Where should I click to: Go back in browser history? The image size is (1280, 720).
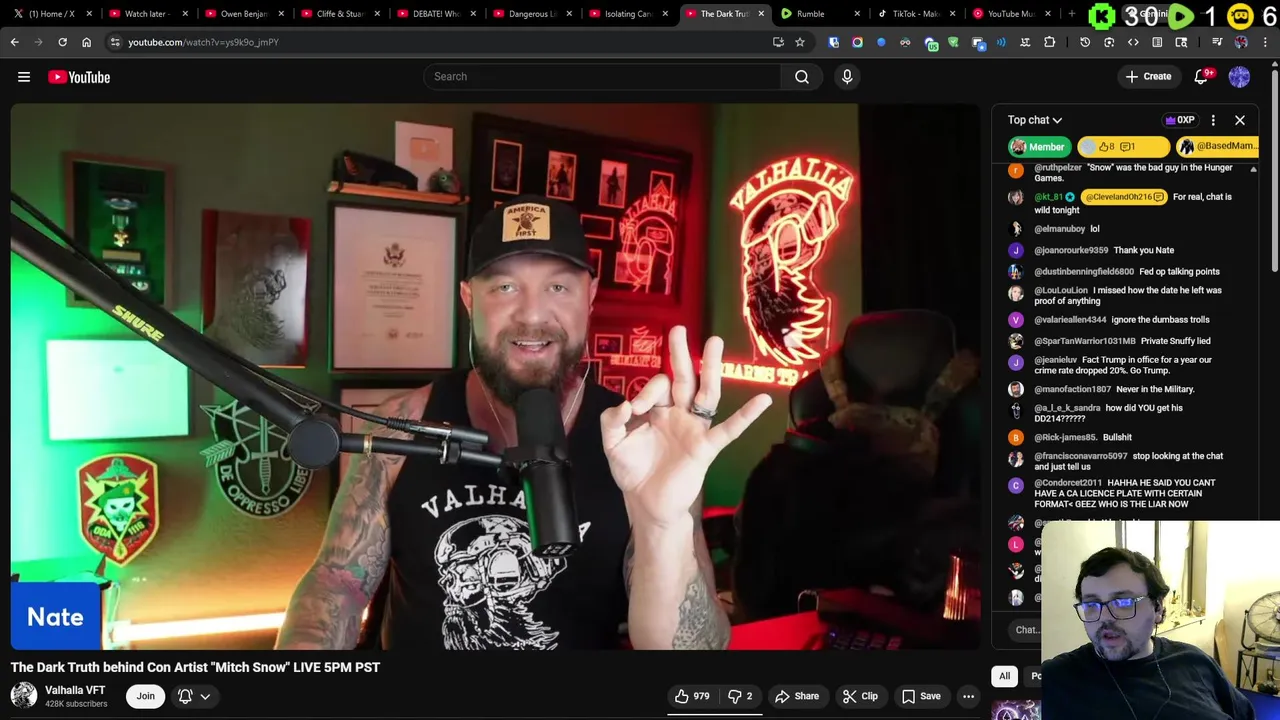coord(14,42)
